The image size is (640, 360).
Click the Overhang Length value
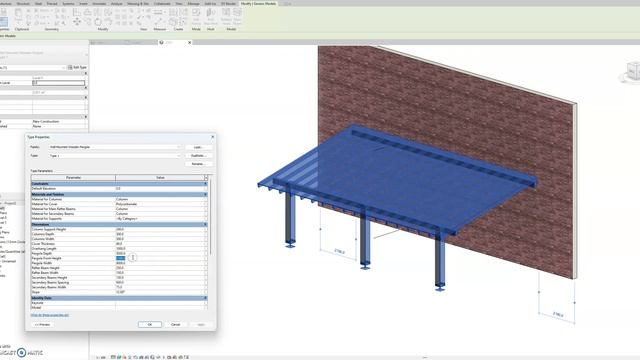tap(159, 249)
